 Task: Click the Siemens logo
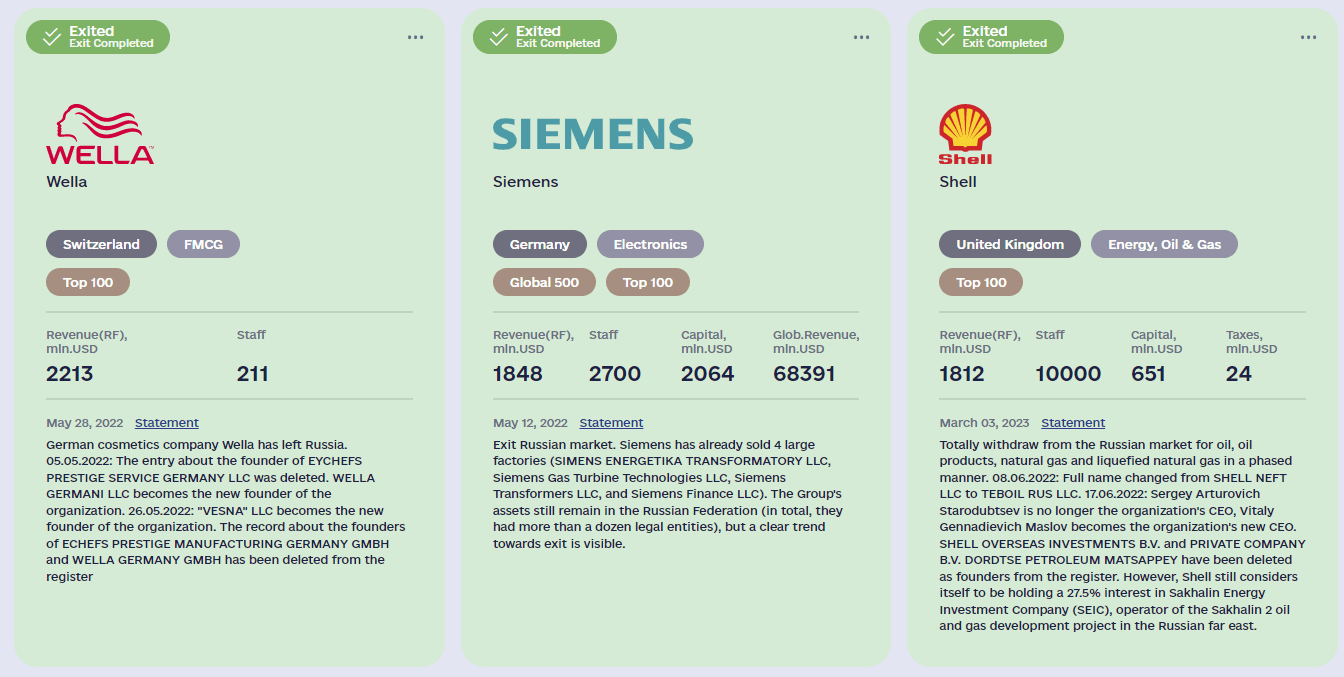coord(593,134)
